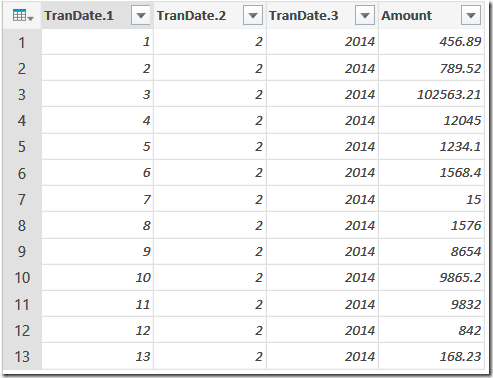
Task: Click TranDate.1 cell with value 4
Action: [97, 120]
